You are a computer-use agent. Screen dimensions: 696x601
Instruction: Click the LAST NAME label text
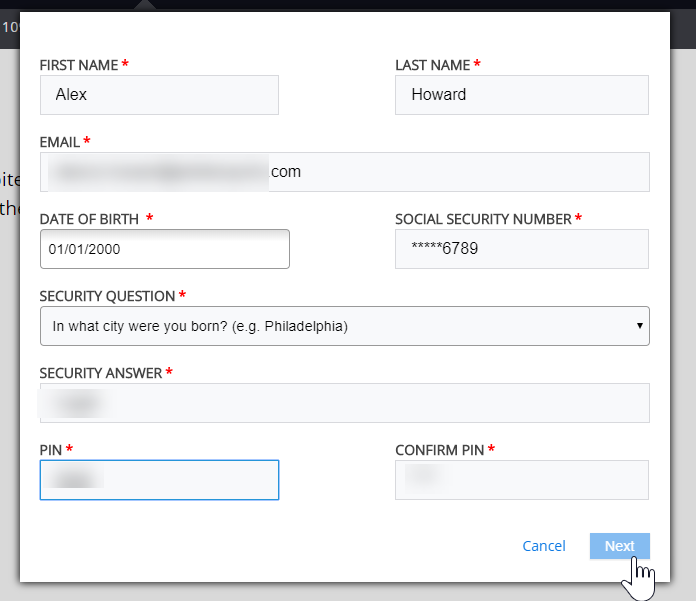click(x=432, y=65)
